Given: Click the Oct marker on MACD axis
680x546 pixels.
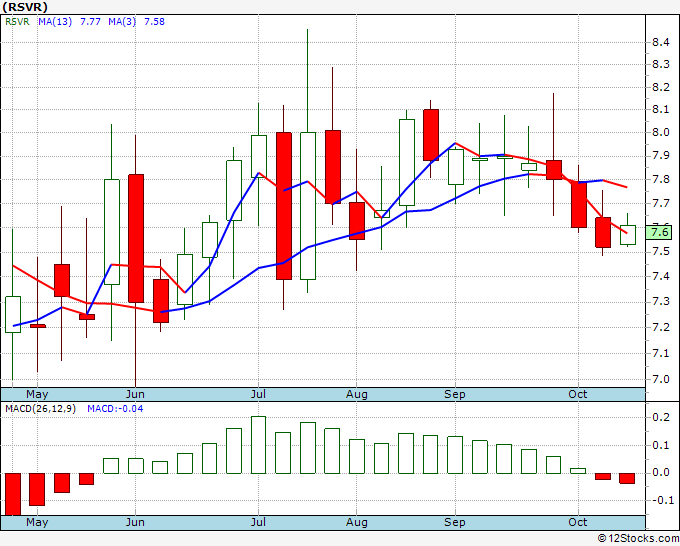Looking at the screenshot, I should coord(578,522).
